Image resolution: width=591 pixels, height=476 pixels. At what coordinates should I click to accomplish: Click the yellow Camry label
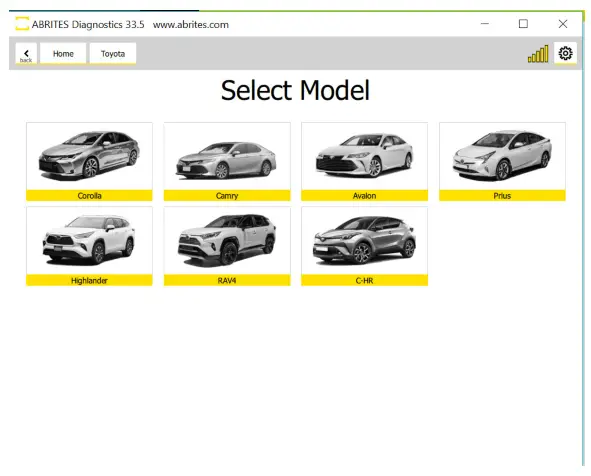[x=227, y=196]
